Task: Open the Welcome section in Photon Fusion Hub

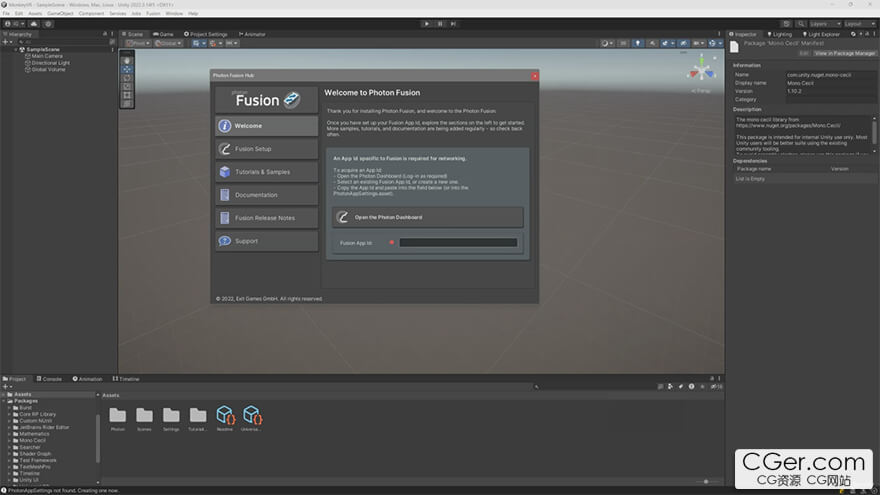Action: tap(266, 126)
